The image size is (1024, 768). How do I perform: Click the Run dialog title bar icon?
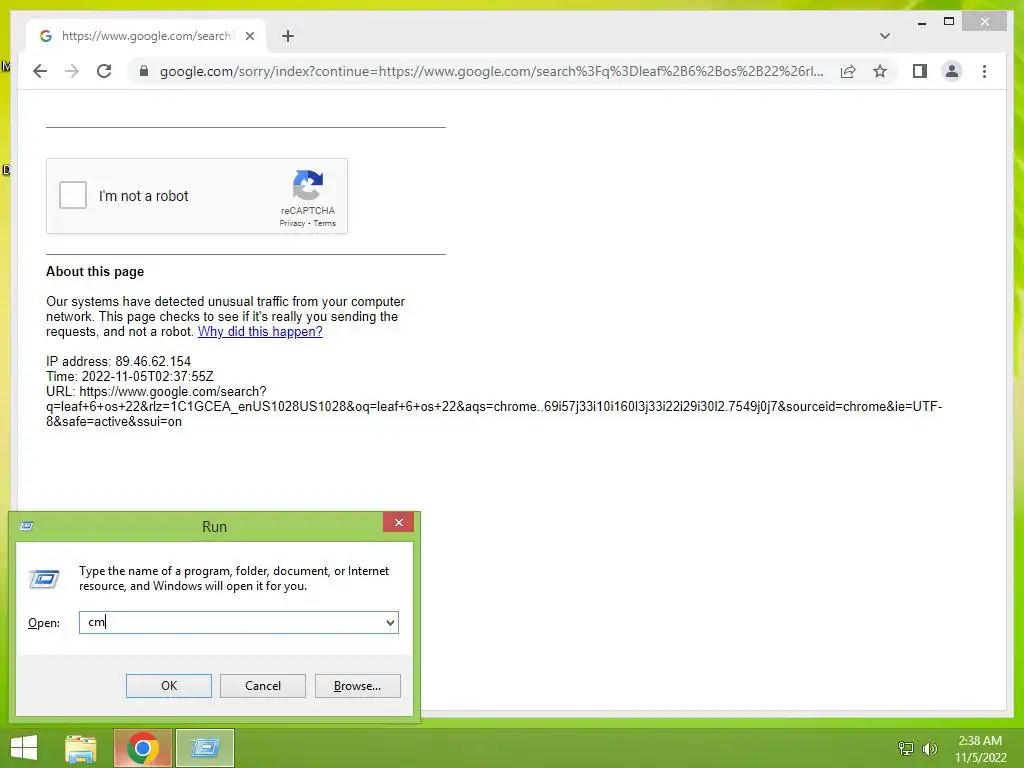point(27,526)
